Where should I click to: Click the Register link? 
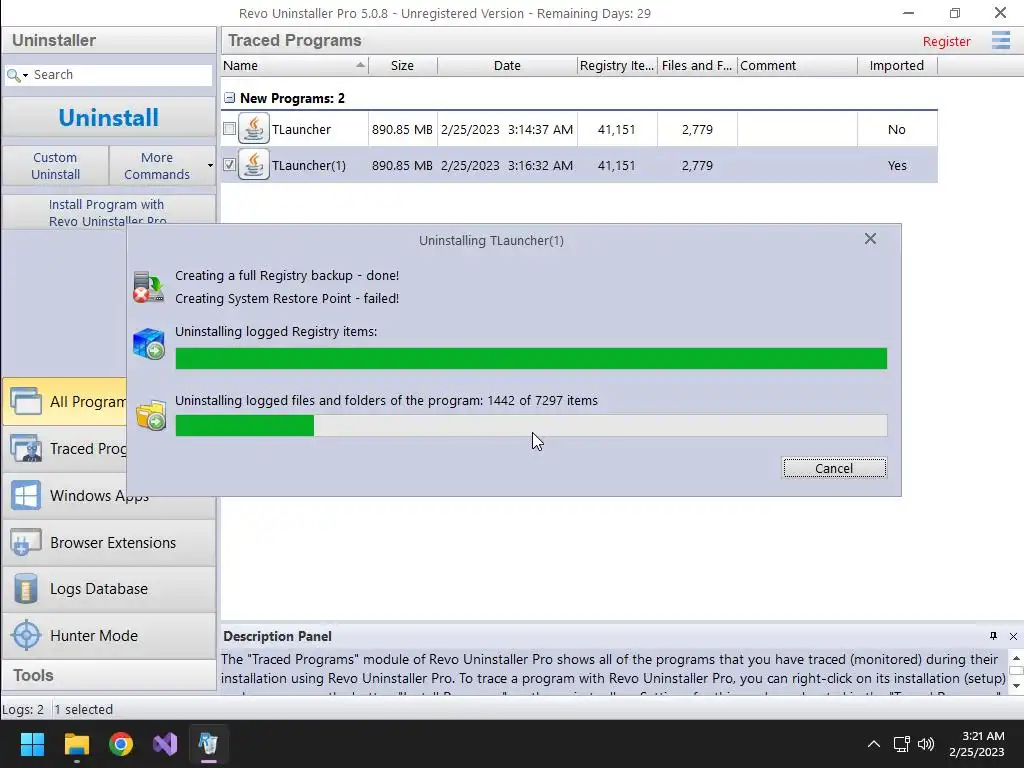[x=946, y=41]
